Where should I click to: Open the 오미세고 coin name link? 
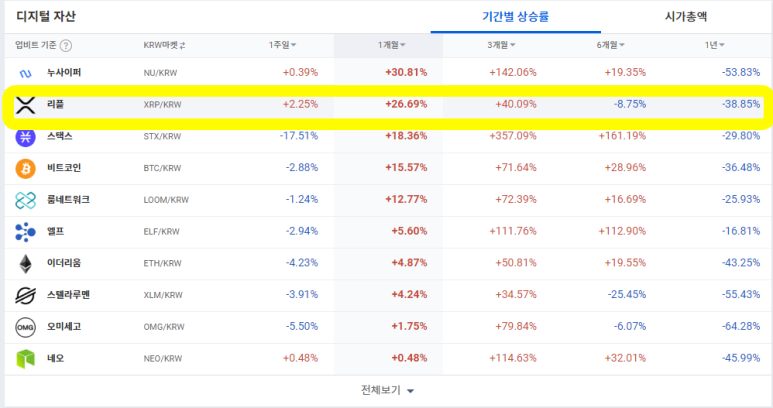64,326
